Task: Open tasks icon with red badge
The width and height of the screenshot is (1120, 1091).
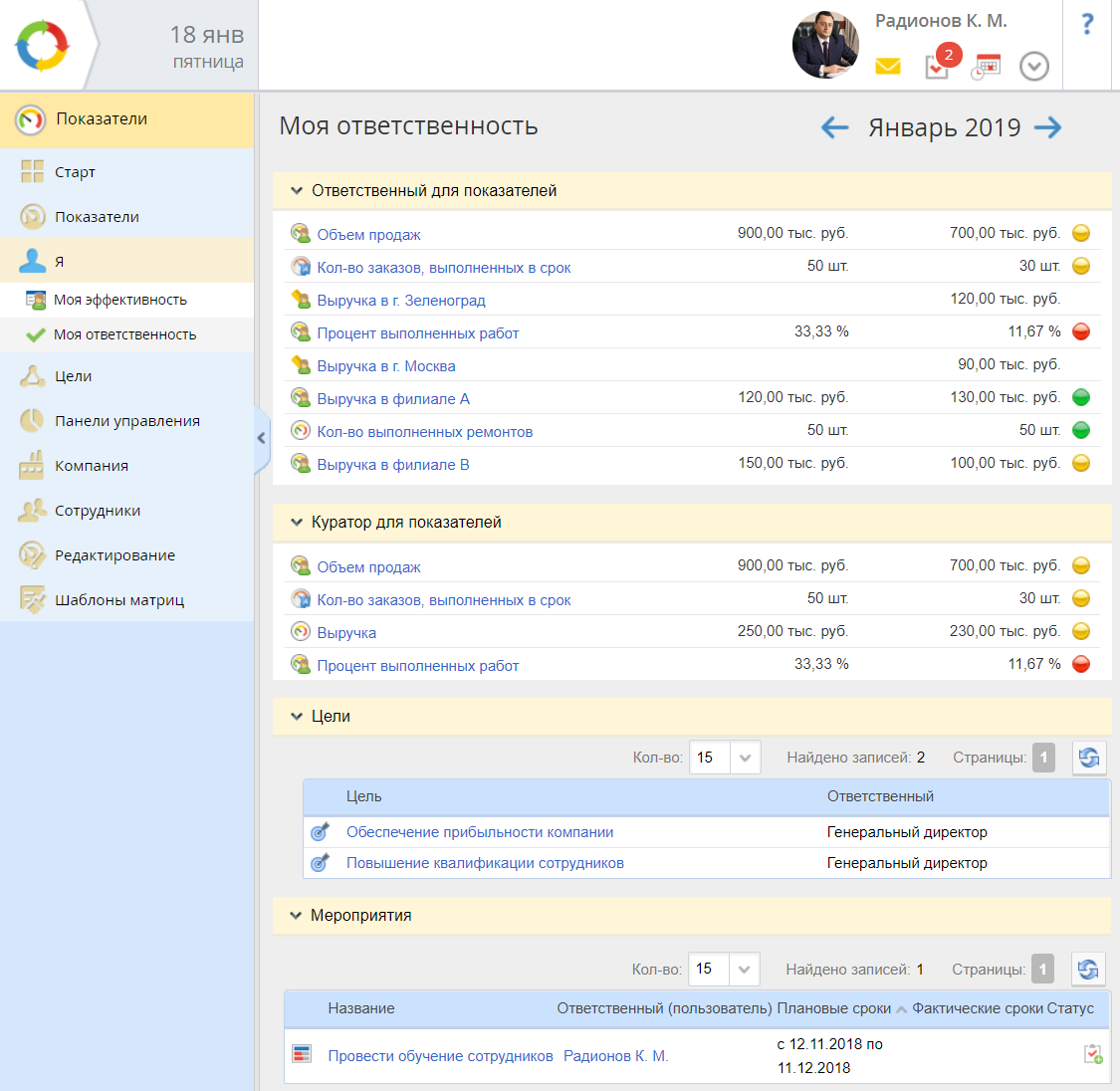Action: pyautogui.click(x=937, y=66)
